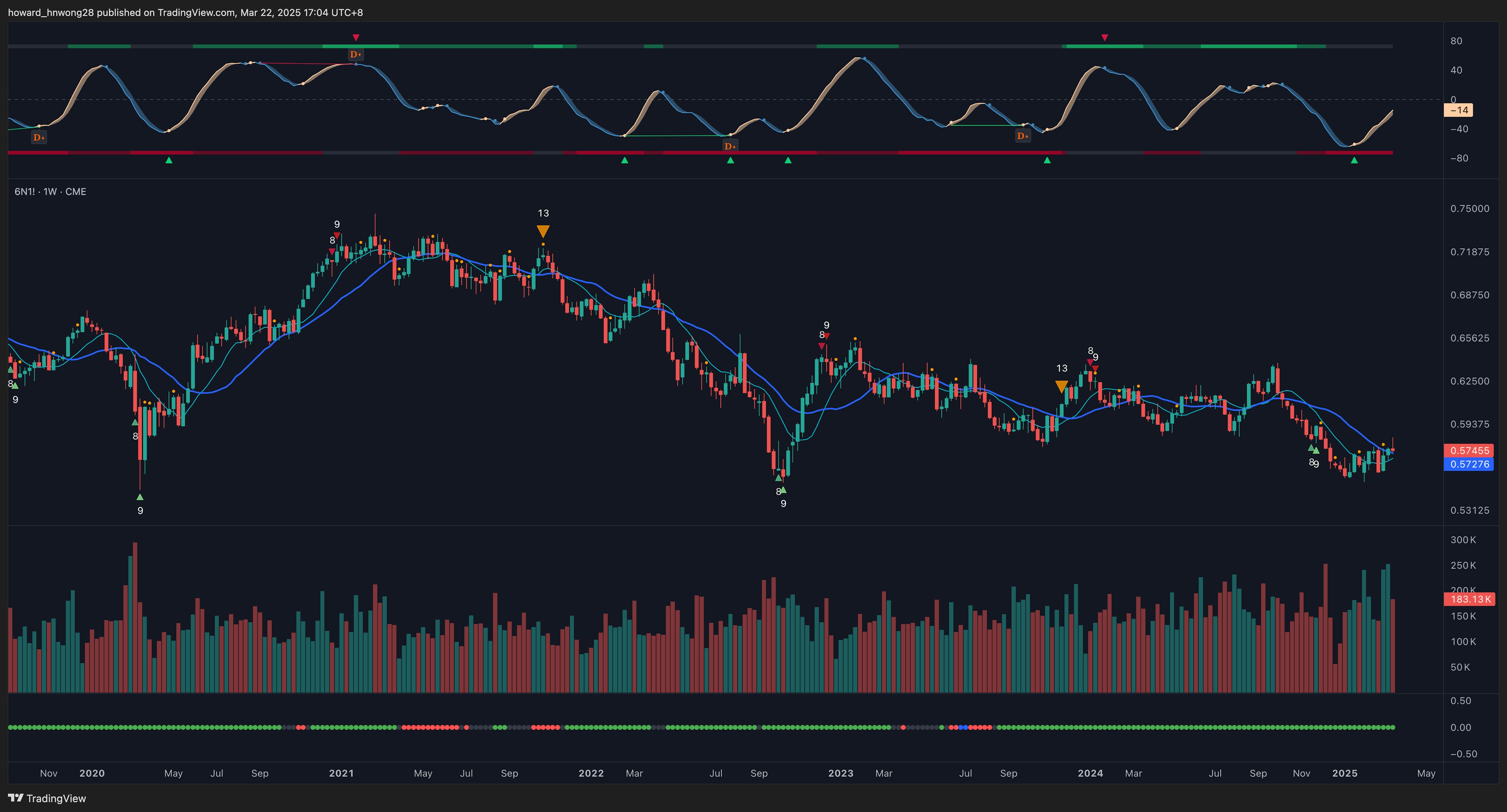
Task: Click the red 0.57455 last price label
Action: click(1469, 451)
